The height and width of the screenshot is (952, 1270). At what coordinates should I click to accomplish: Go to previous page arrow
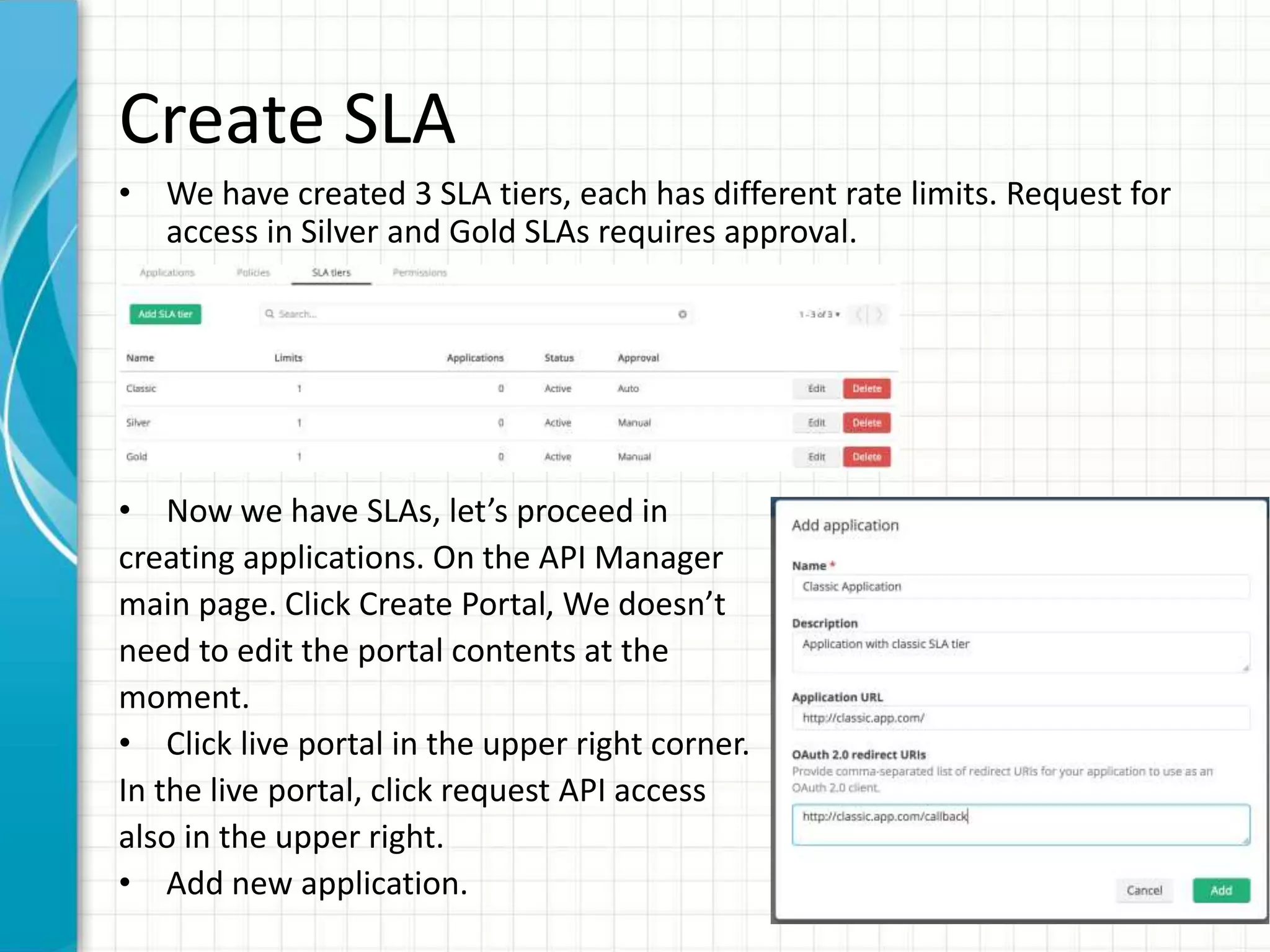pyautogui.click(x=859, y=314)
